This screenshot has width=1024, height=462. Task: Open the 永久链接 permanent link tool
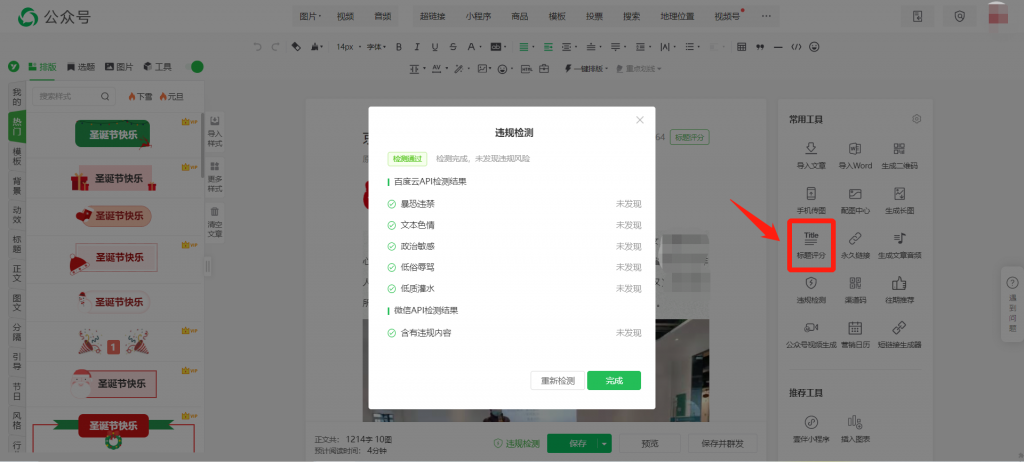coord(855,245)
